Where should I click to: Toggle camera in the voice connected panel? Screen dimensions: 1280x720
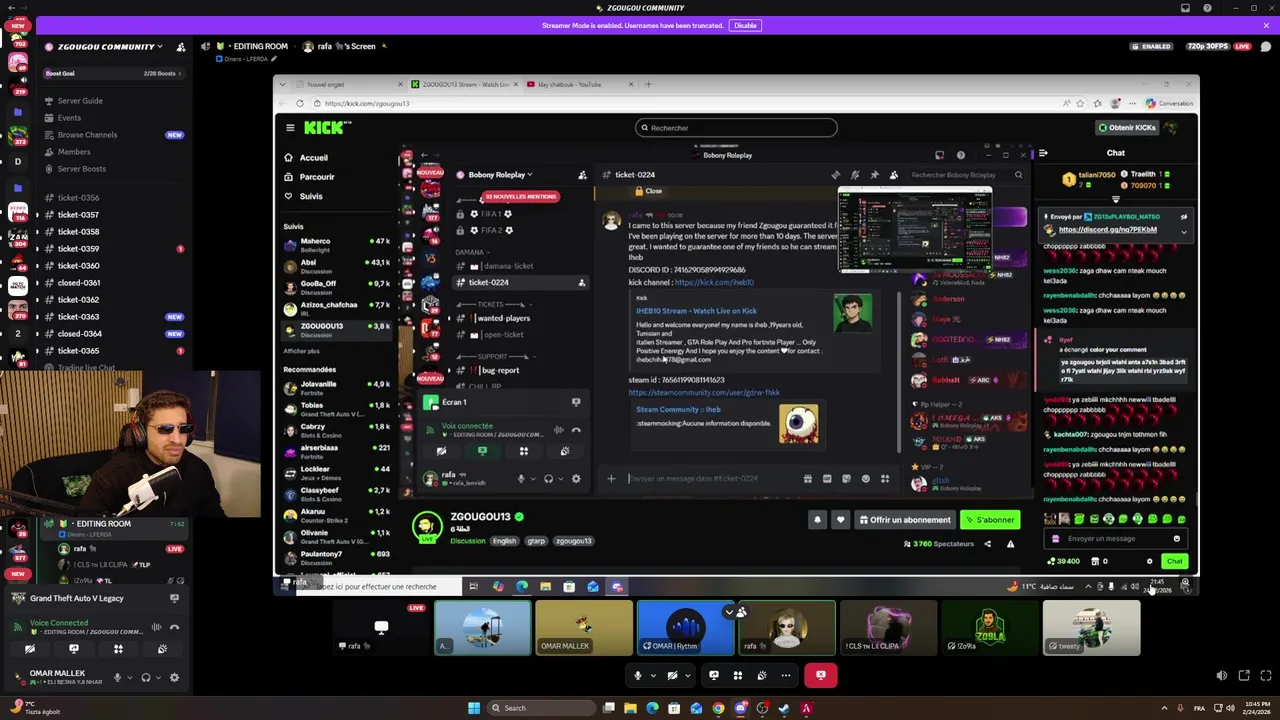pyautogui.click(x=30, y=649)
